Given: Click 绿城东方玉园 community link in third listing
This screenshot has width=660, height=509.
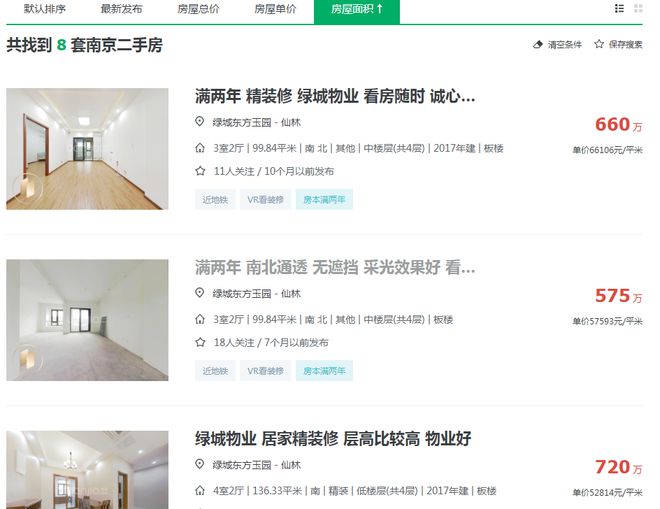Looking at the screenshot, I should (x=242, y=465).
